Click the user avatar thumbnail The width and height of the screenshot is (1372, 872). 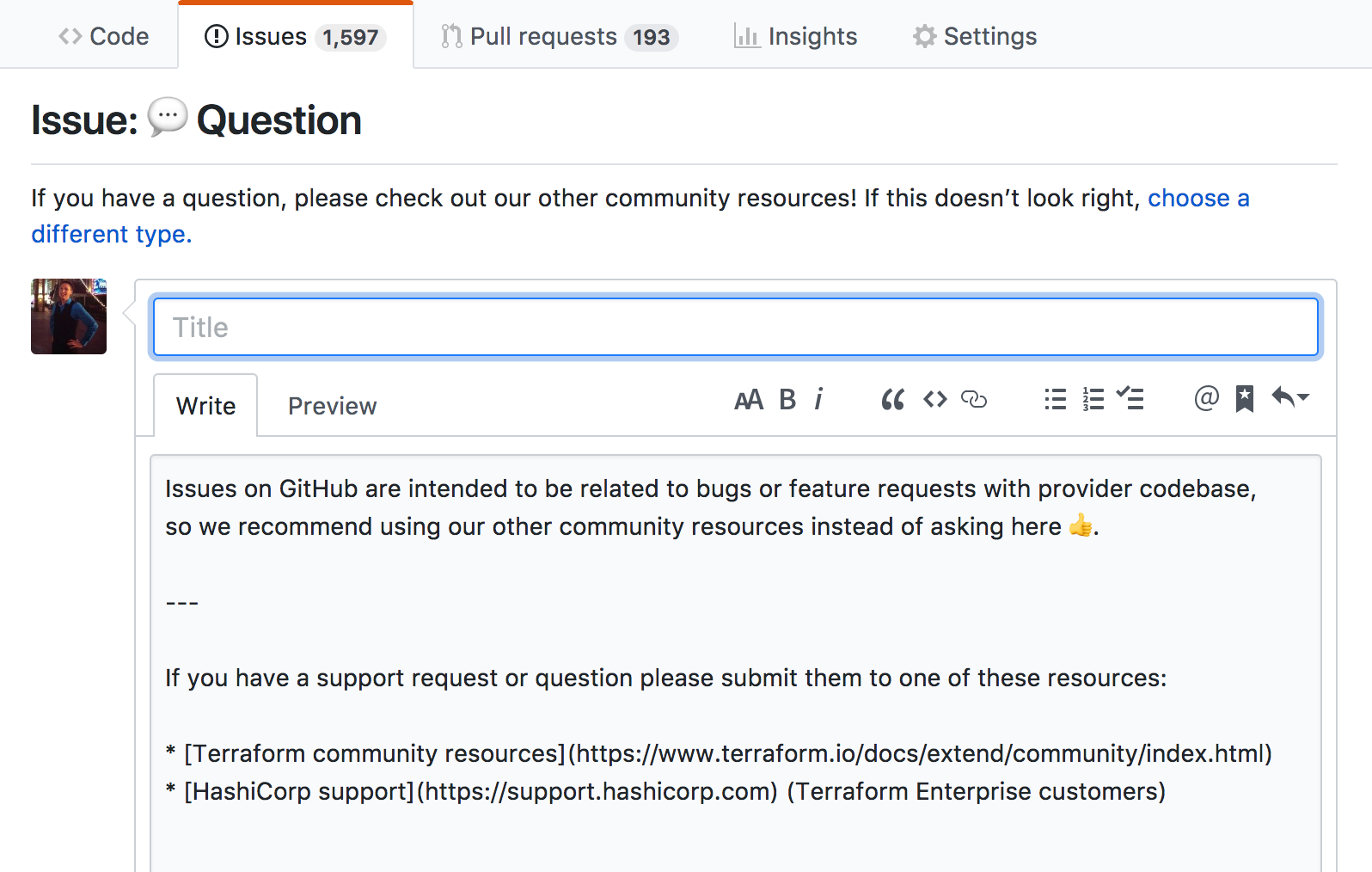point(69,316)
